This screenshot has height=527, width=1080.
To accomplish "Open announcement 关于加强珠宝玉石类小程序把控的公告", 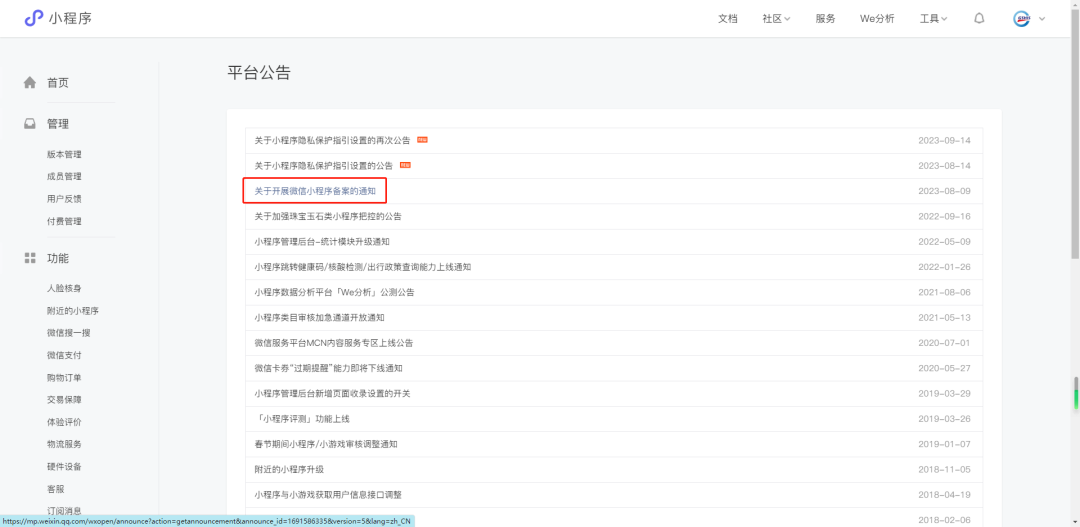I will [328, 216].
